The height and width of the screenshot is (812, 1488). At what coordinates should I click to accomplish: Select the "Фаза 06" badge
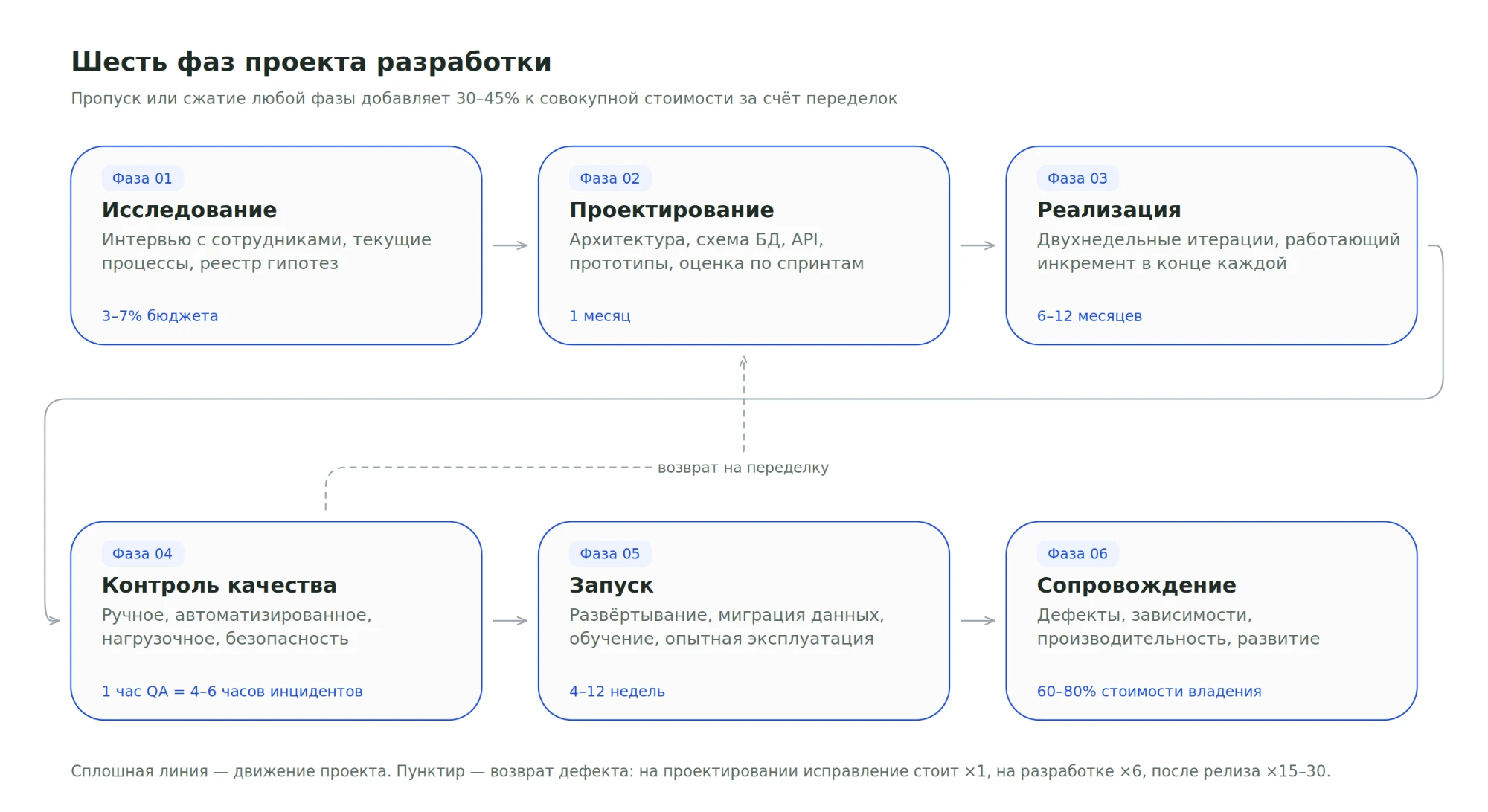click(1078, 554)
